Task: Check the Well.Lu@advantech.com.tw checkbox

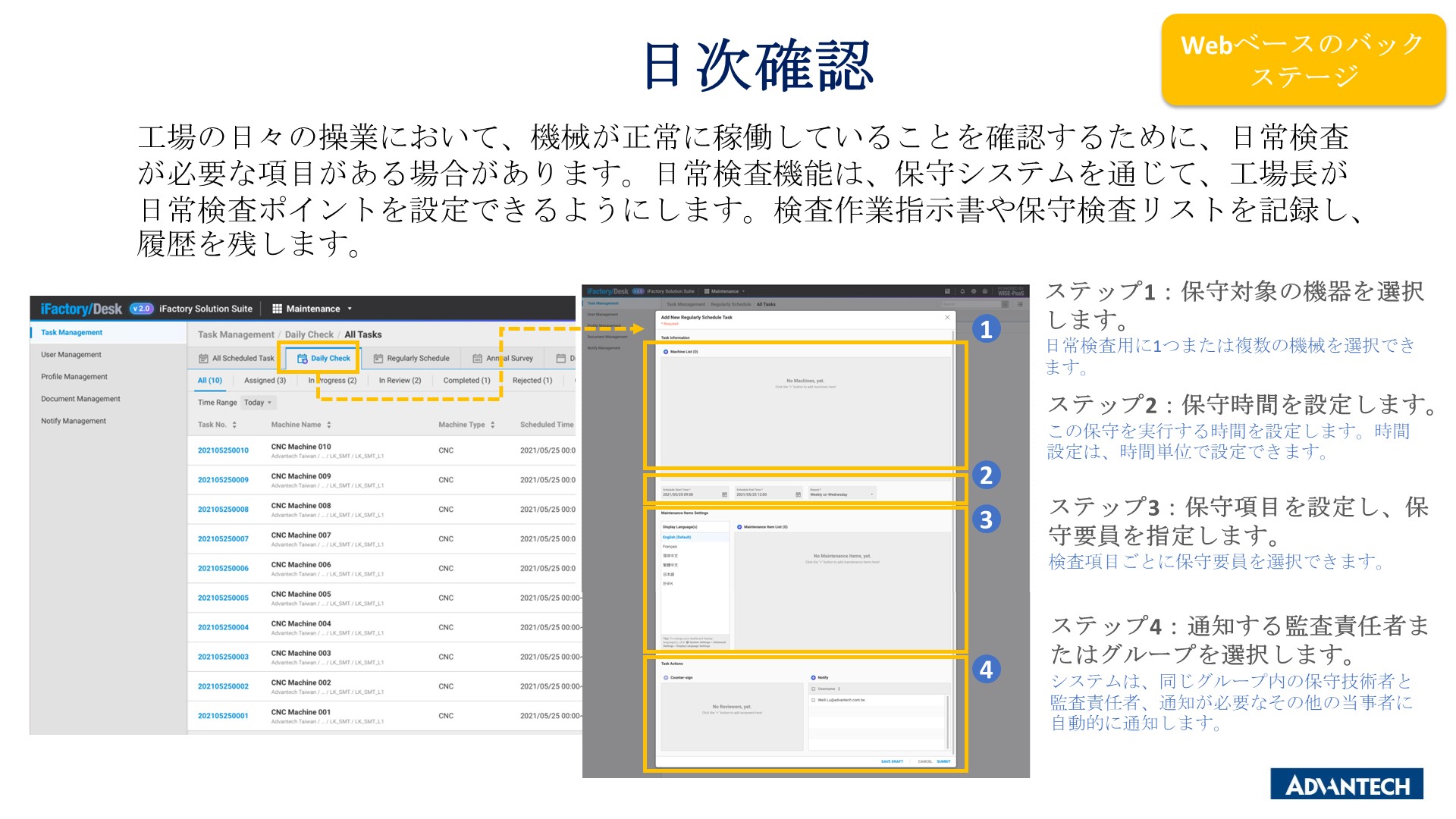Action: (814, 700)
